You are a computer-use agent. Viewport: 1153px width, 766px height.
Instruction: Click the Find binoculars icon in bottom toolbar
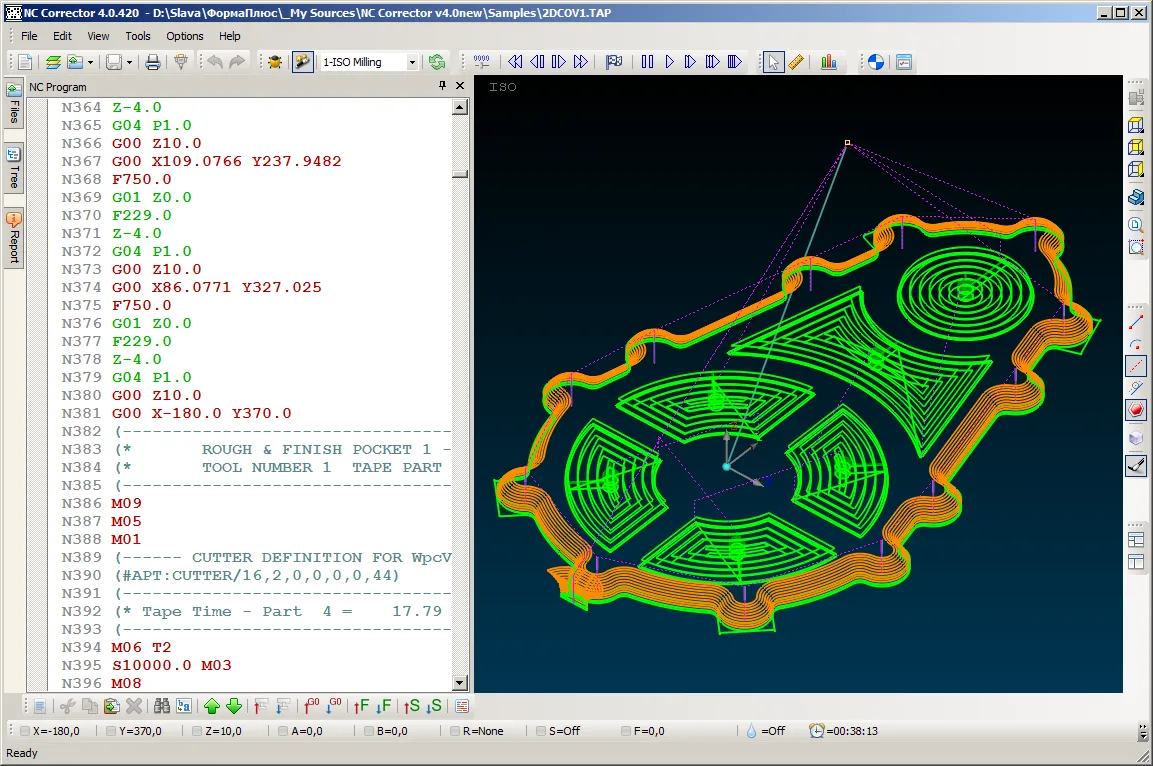pos(159,706)
